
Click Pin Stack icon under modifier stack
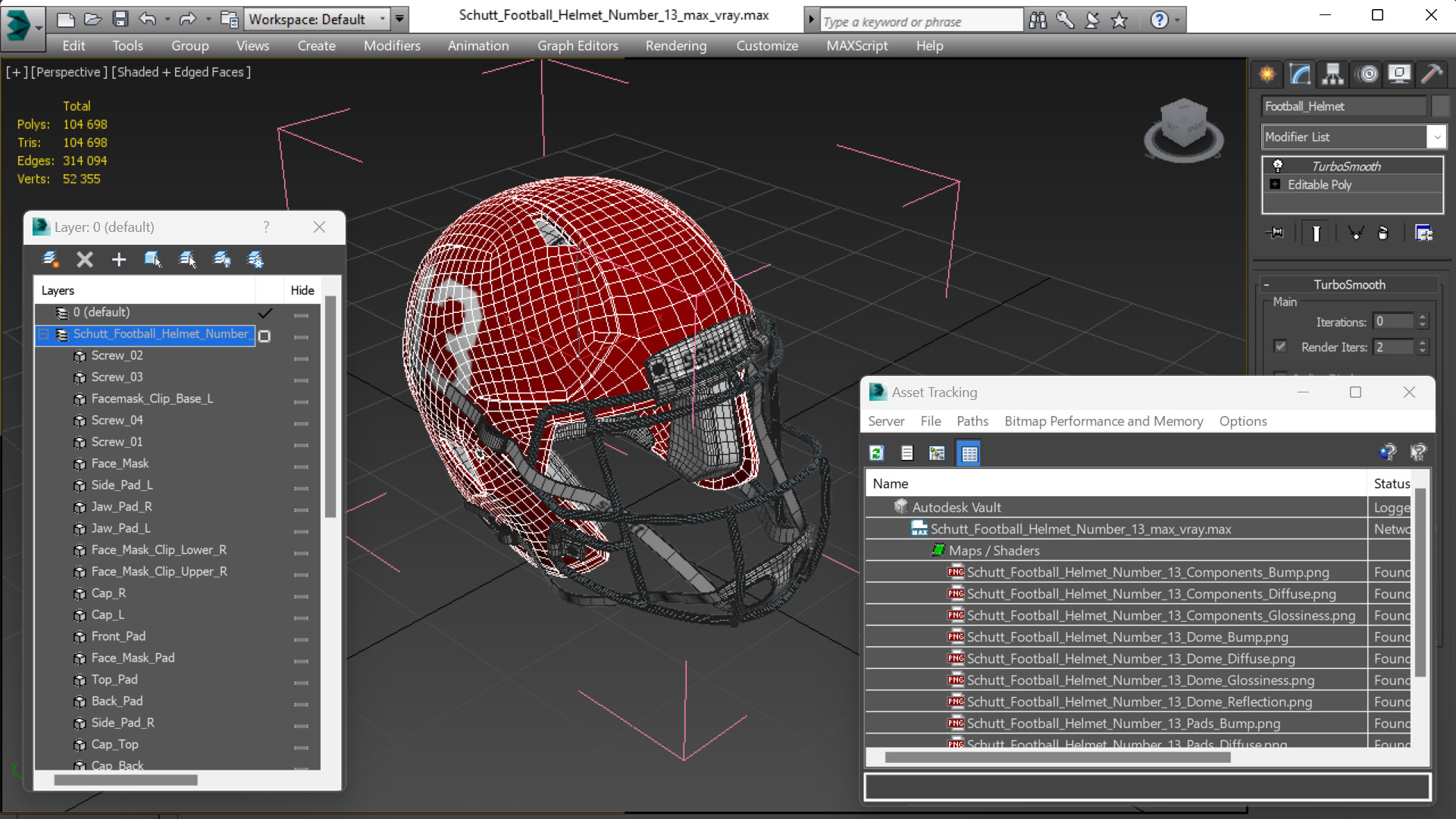(x=1275, y=233)
